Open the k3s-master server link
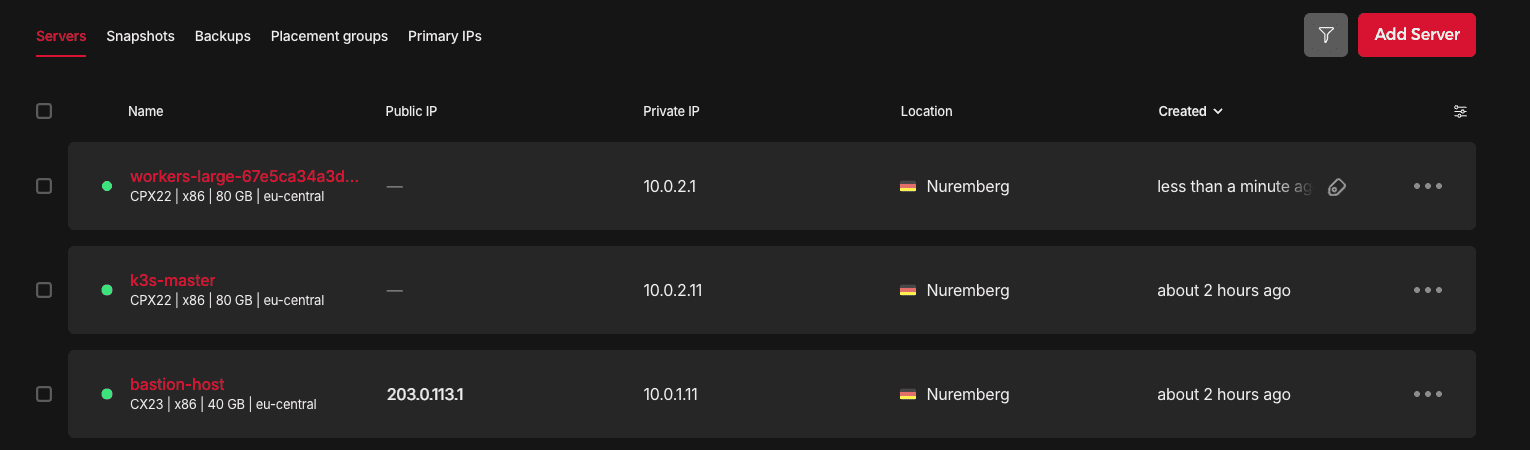Viewport: 1530px width, 450px height. [x=173, y=280]
